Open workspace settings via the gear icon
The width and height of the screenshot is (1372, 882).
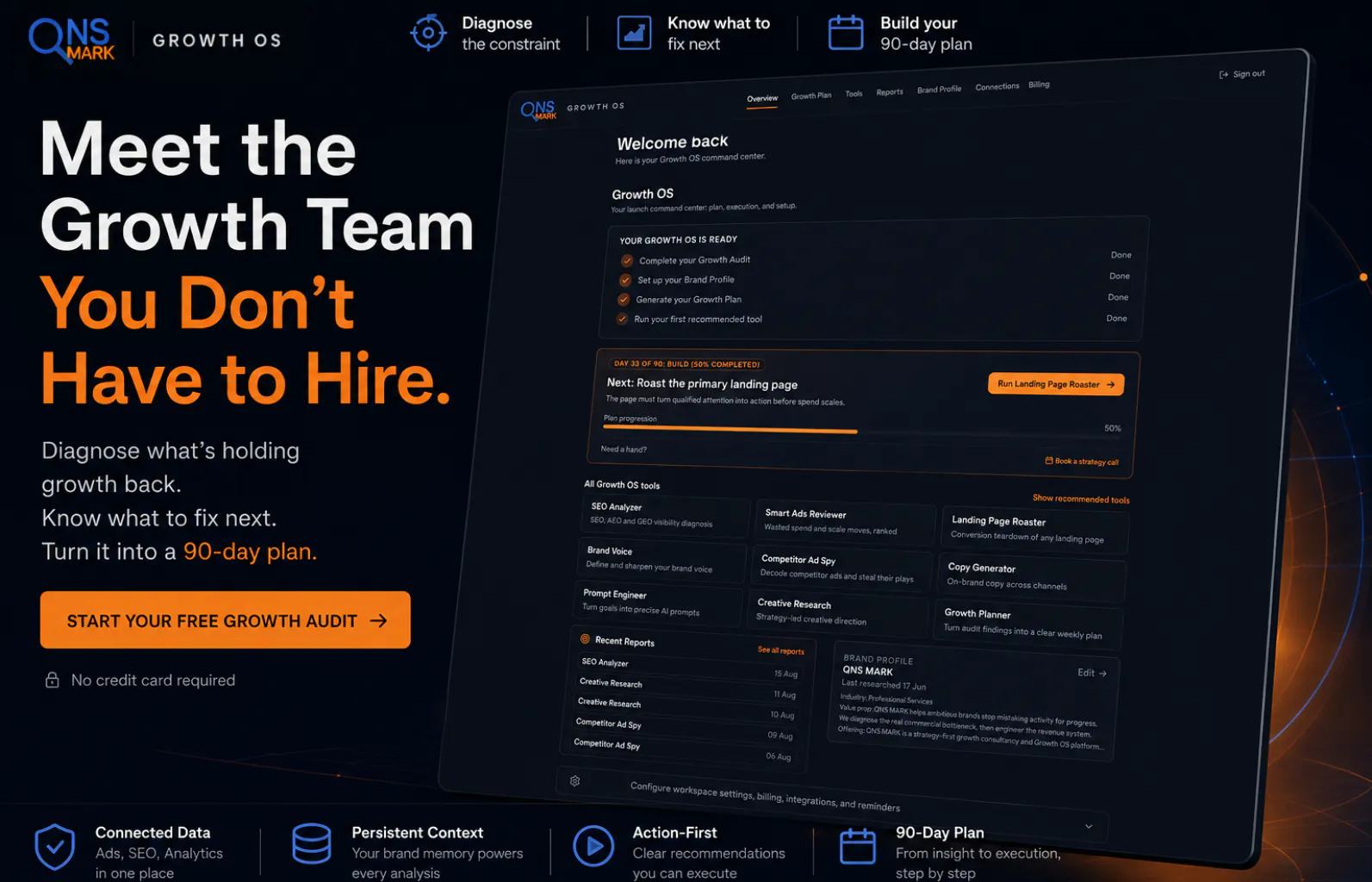pos(575,781)
